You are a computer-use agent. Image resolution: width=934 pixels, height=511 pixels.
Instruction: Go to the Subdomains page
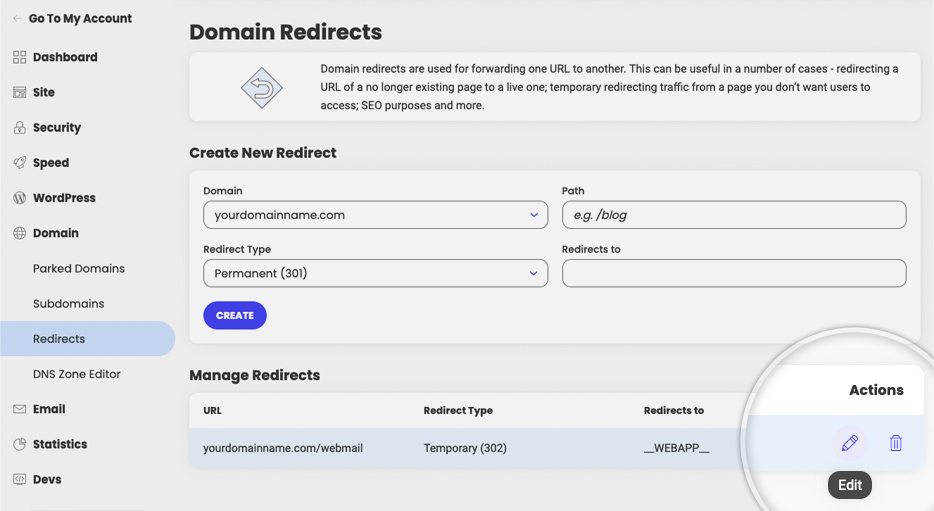[x=69, y=304]
